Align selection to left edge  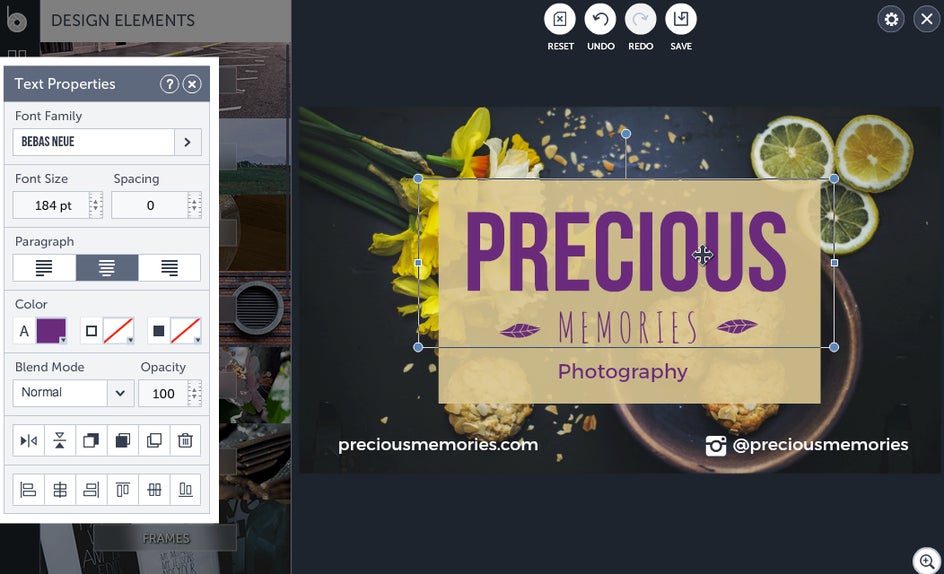coord(28,490)
